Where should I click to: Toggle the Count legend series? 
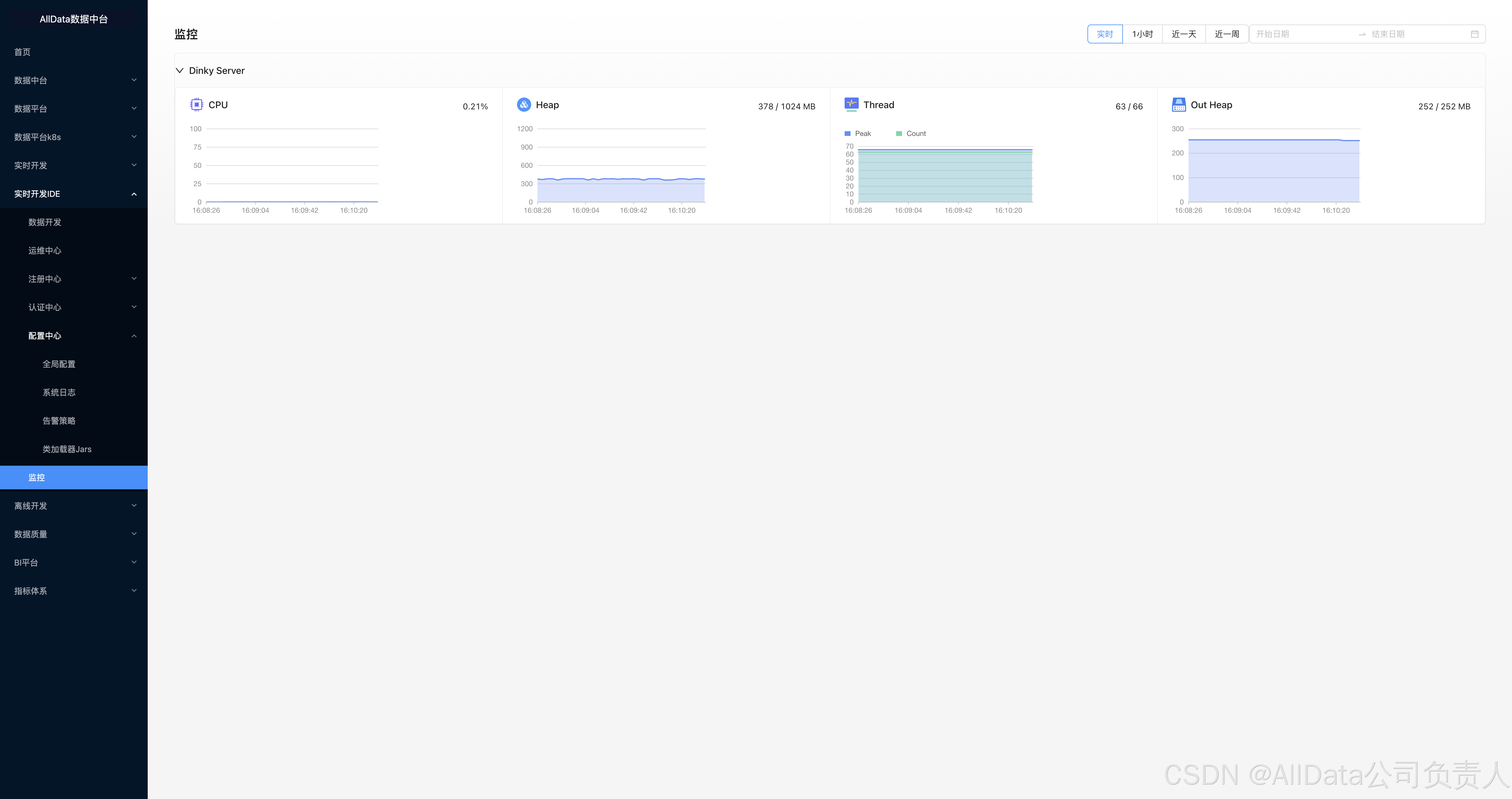click(x=911, y=134)
